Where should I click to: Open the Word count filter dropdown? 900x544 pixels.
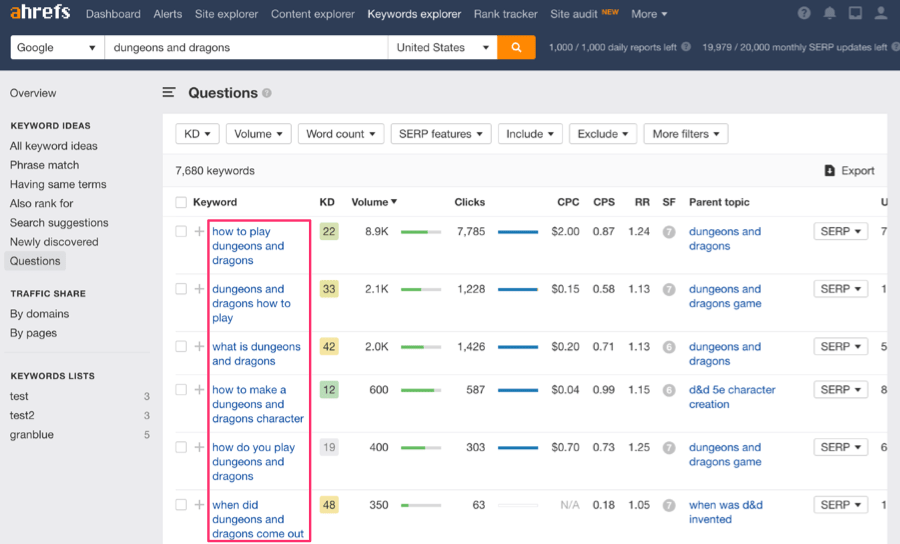(x=340, y=134)
